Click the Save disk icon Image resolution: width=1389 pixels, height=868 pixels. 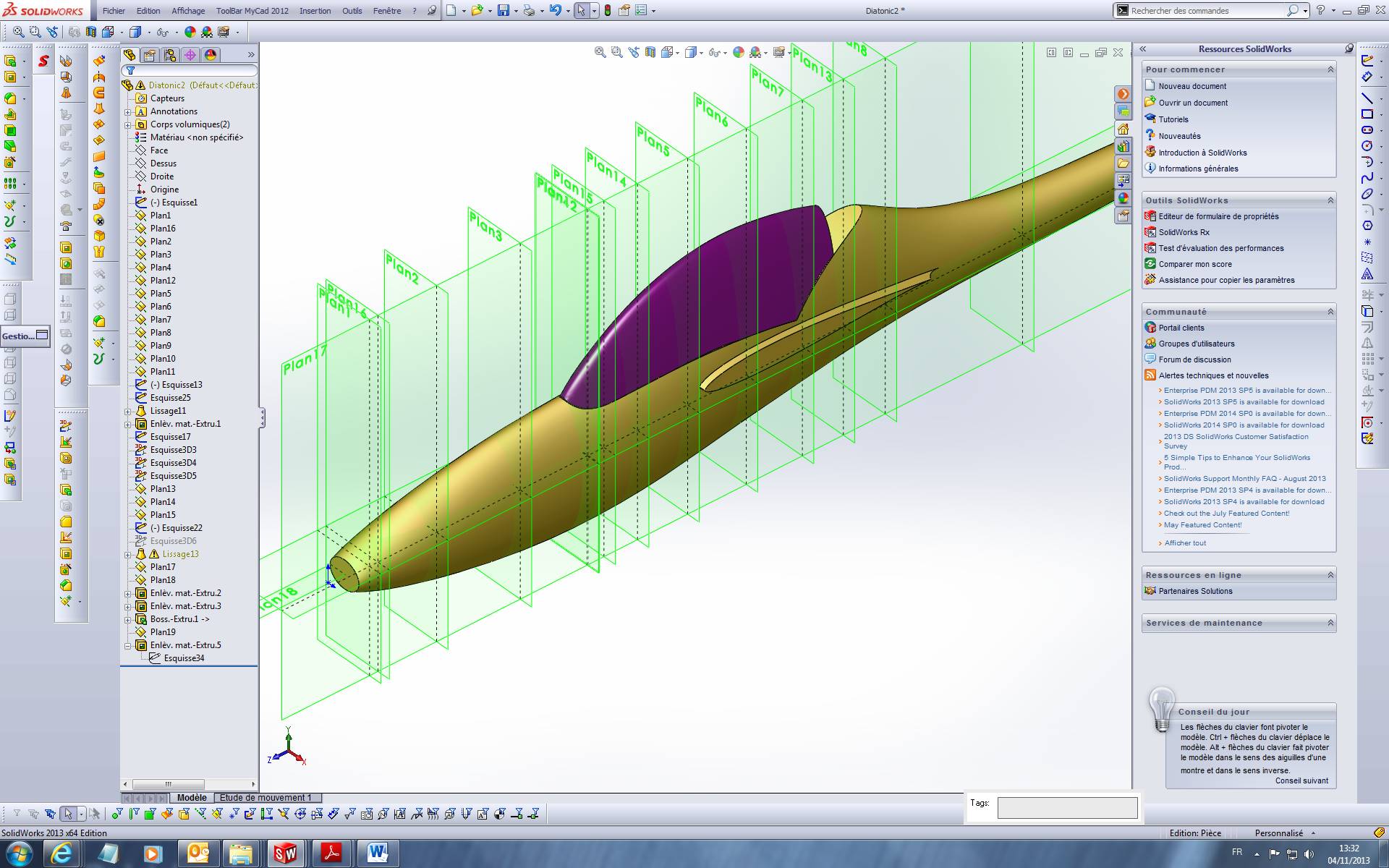pyautogui.click(x=504, y=11)
